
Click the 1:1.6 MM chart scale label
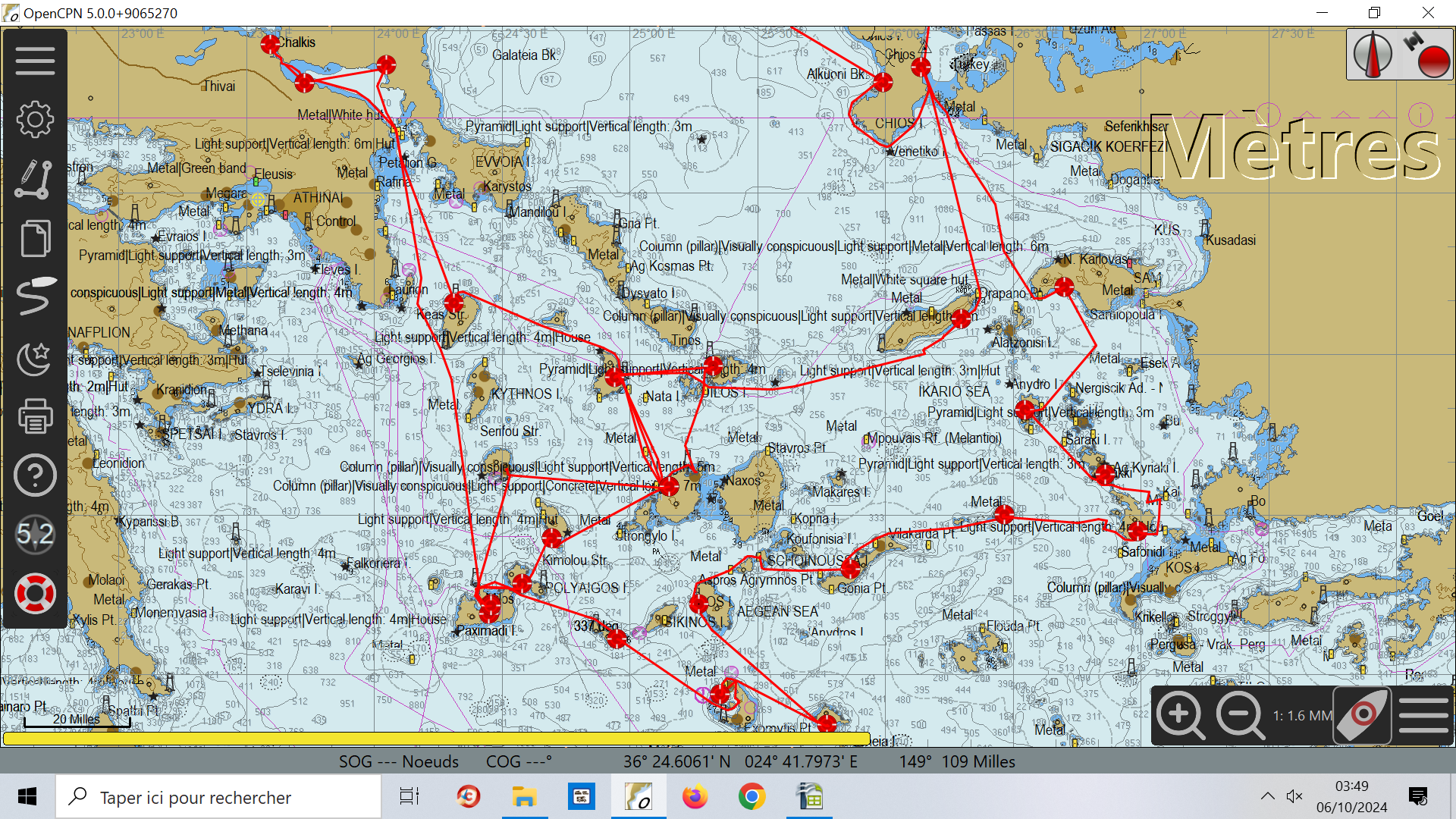[1301, 716]
